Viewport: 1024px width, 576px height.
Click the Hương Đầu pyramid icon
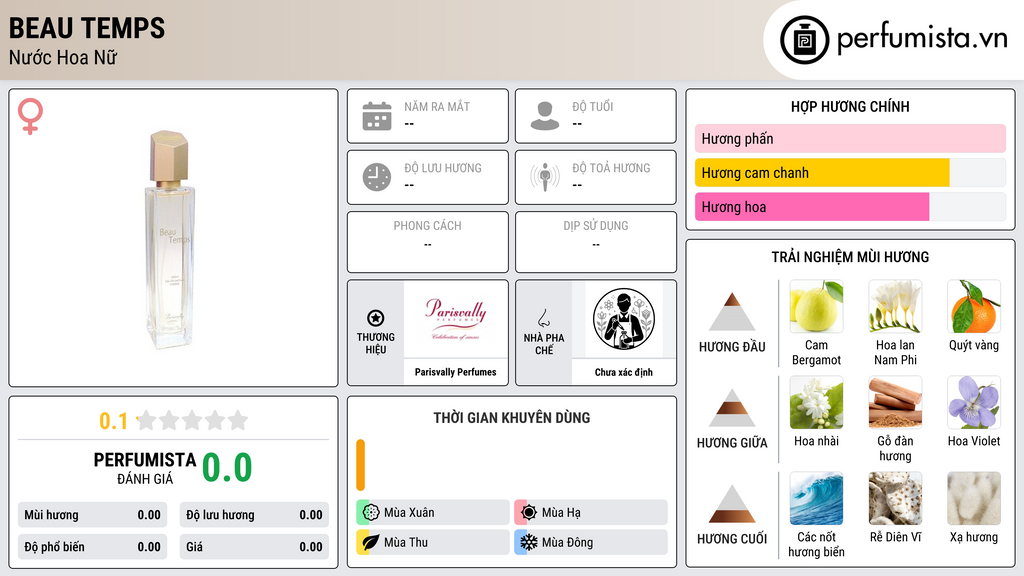[x=732, y=312]
